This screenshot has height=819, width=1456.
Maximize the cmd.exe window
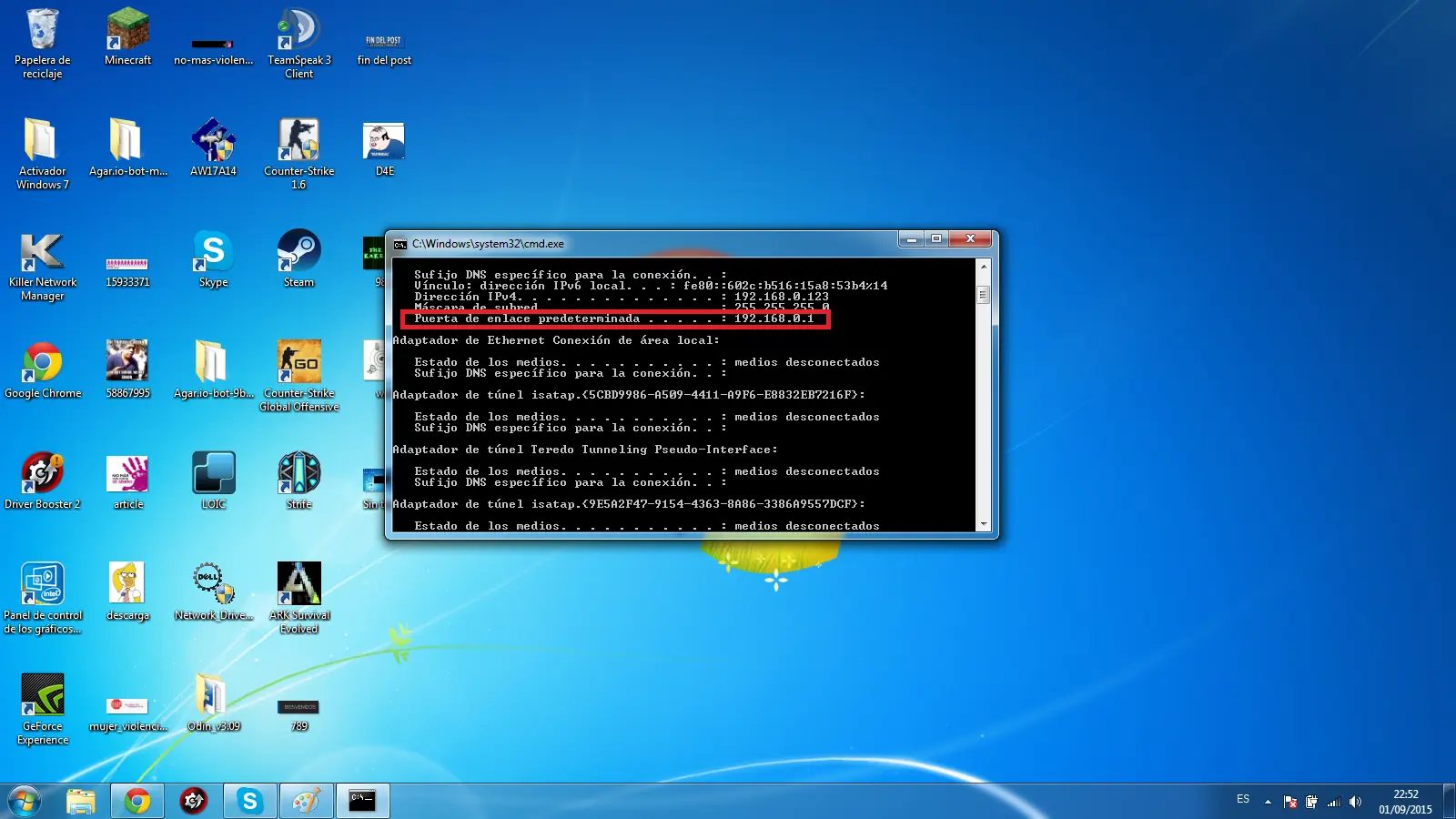tap(936, 239)
